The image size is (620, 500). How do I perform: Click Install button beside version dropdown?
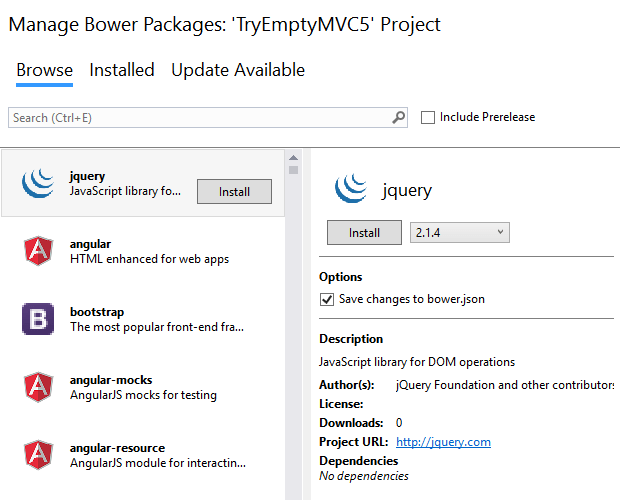364,233
